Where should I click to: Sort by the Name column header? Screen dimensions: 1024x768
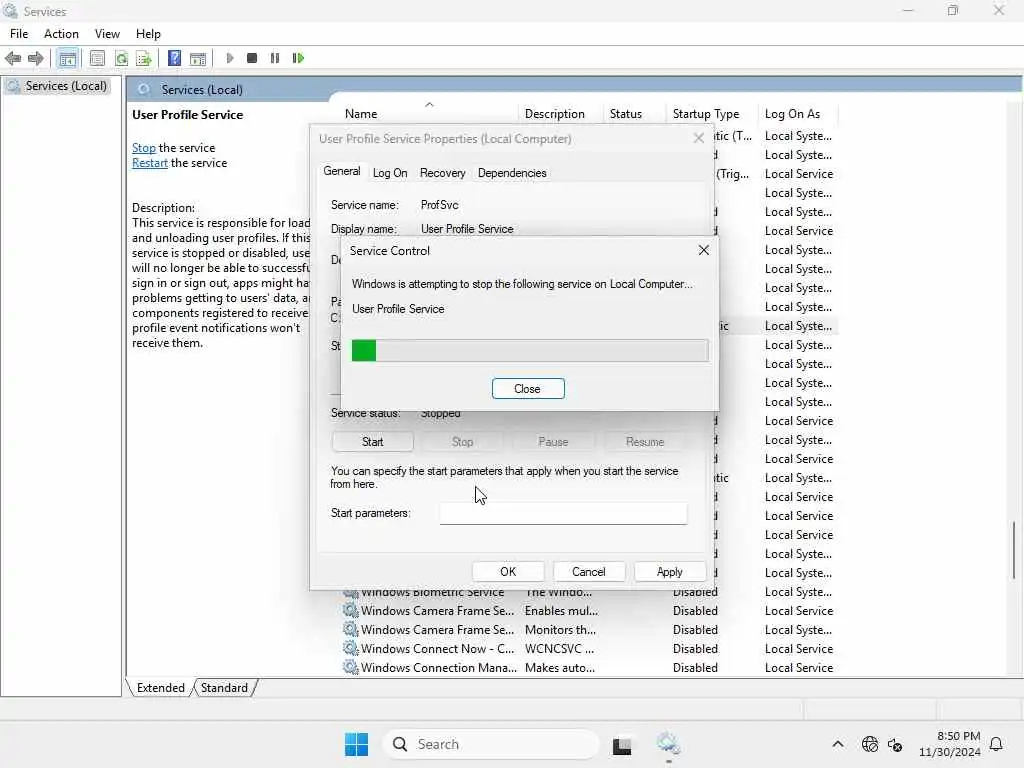click(361, 114)
